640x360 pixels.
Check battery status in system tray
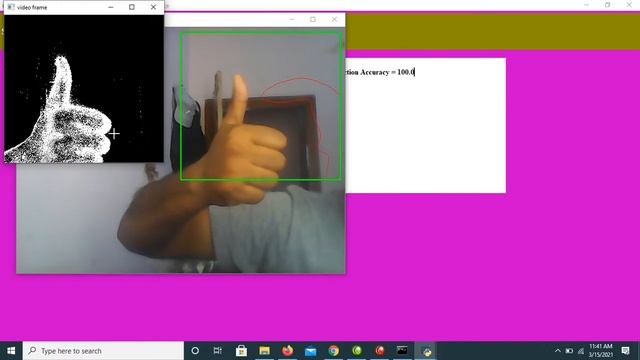click(x=569, y=351)
